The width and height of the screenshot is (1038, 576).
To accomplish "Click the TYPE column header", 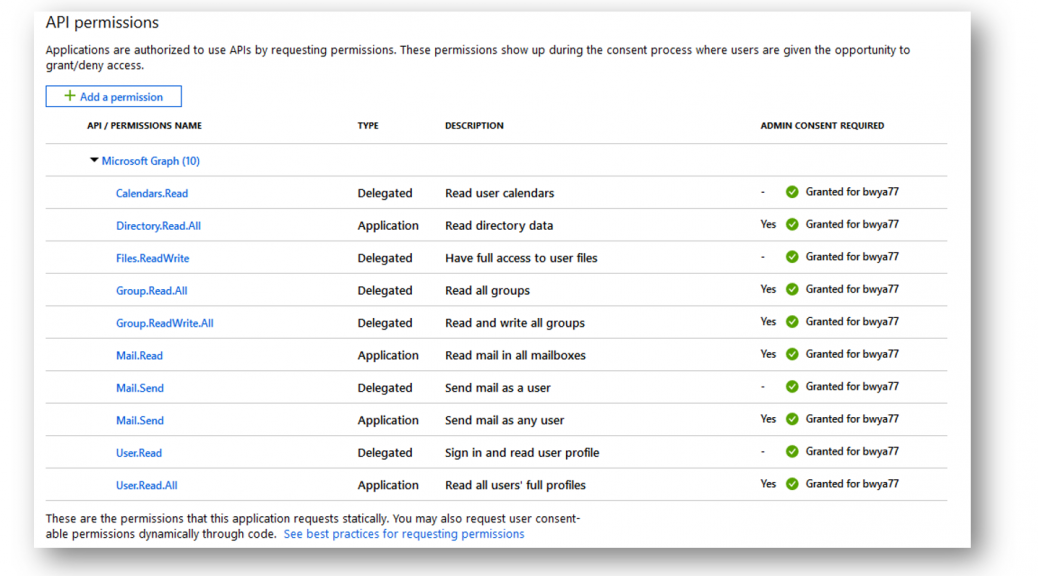I will tap(368, 125).
